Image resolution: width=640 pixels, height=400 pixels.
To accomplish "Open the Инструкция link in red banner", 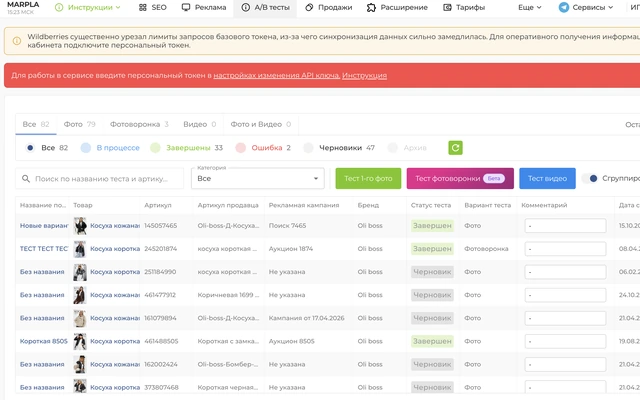I will pos(364,76).
